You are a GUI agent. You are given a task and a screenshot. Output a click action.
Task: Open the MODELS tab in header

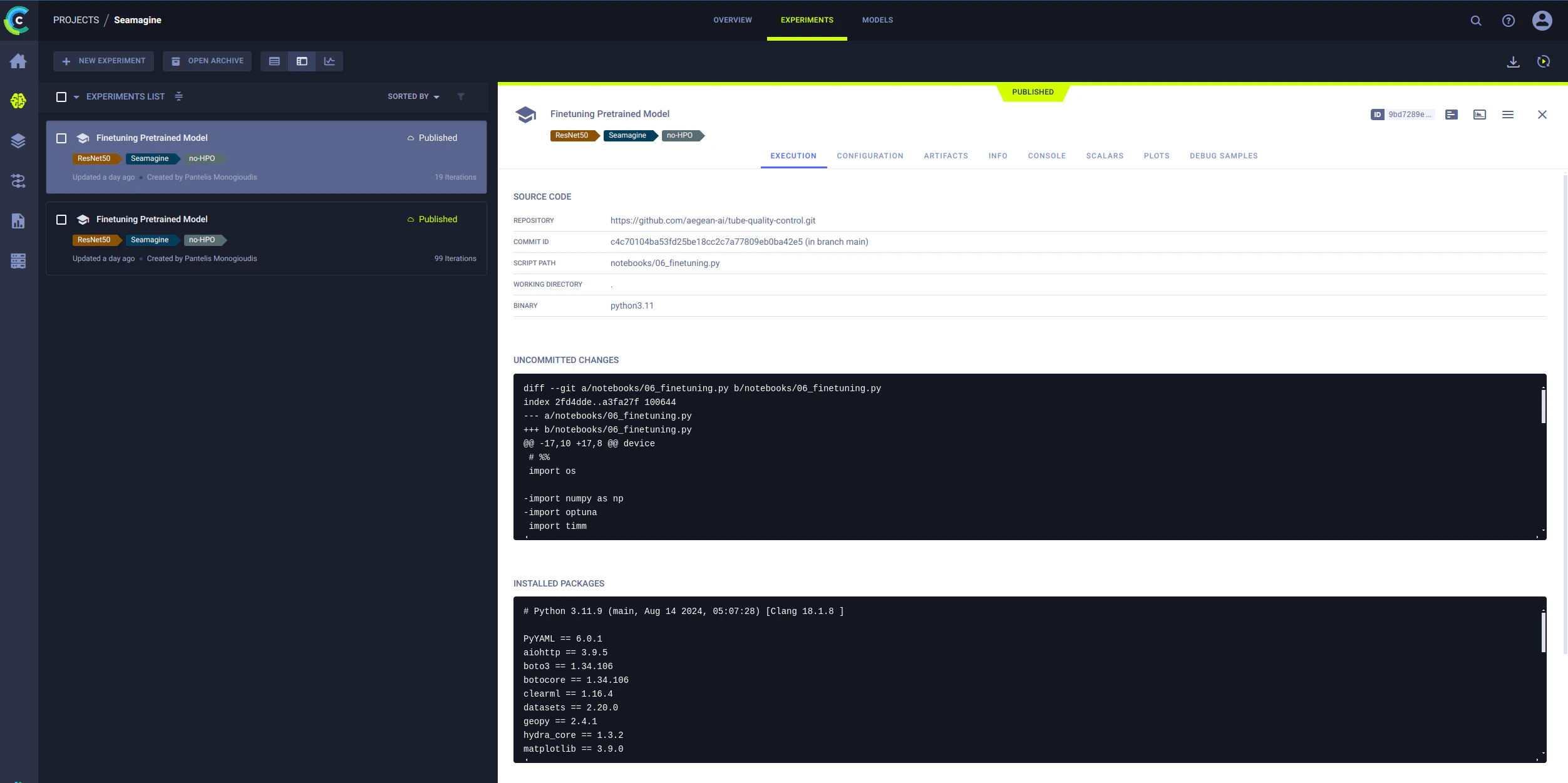[877, 19]
